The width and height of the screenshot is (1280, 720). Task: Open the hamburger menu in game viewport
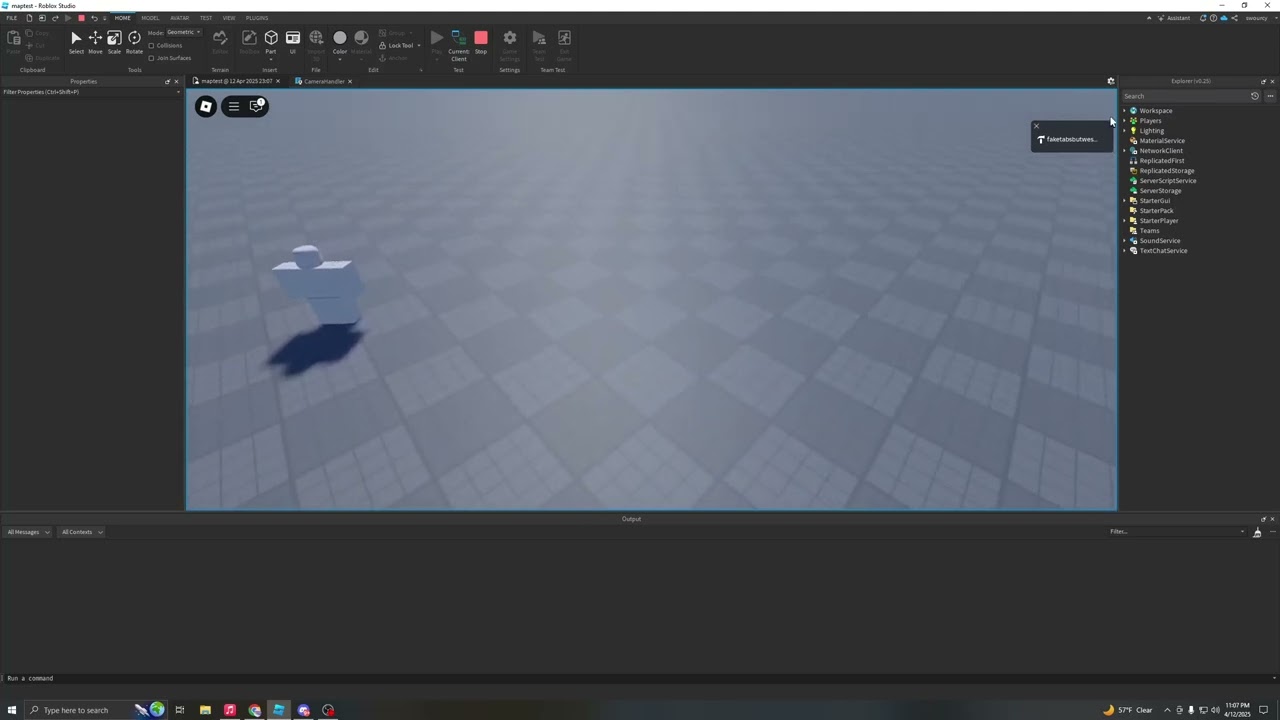[234, 106]
